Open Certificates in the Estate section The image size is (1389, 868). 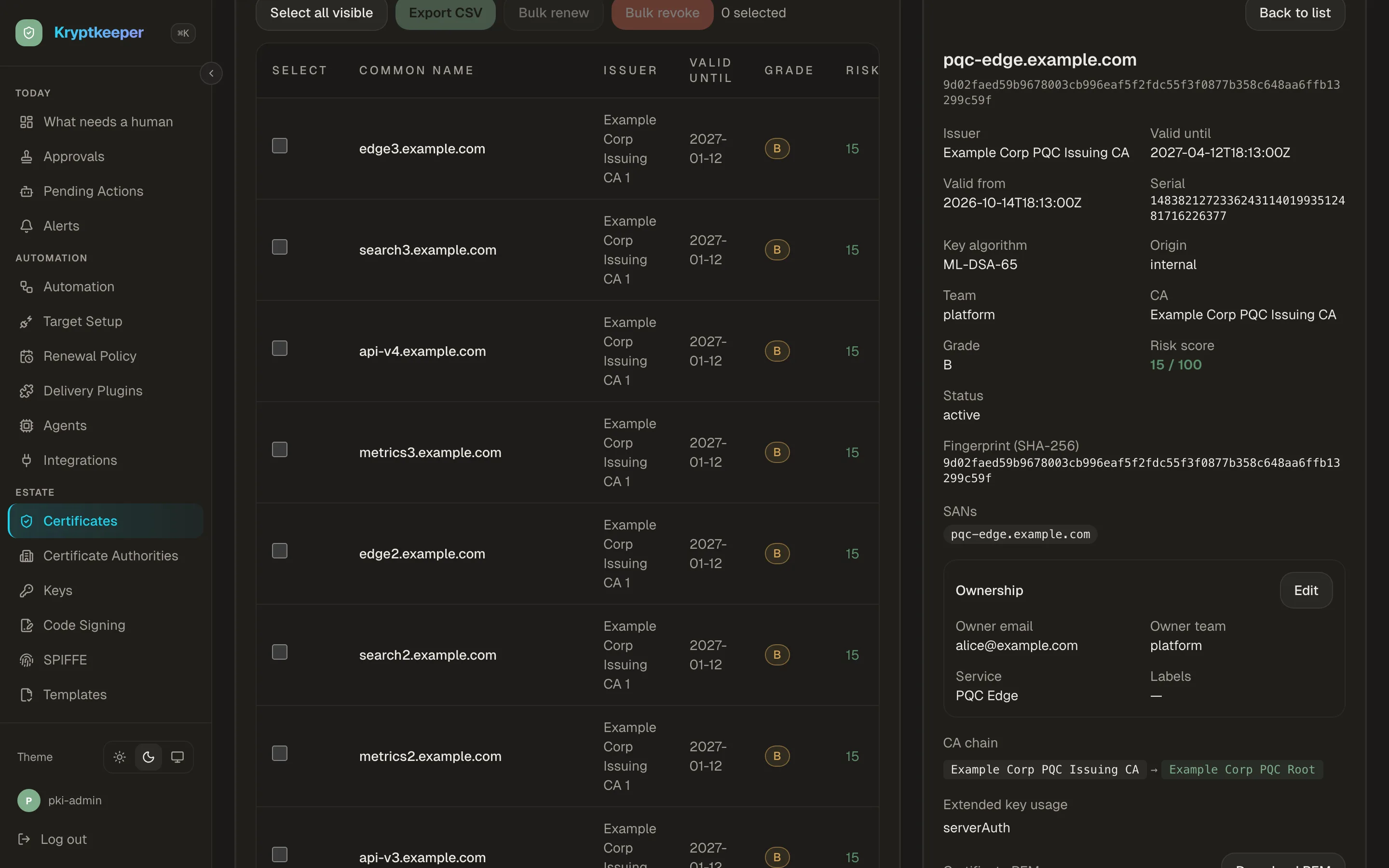[x=106, y=521]
